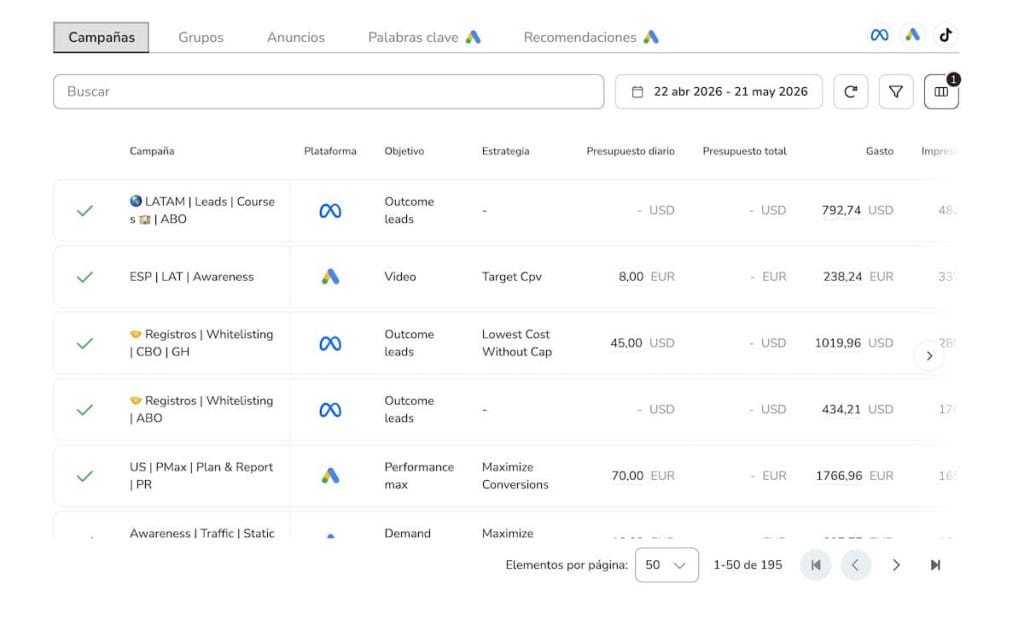Screen dimensions: 1024x620
Task: Sort by the Gasto column header
Action: point(879,151)
